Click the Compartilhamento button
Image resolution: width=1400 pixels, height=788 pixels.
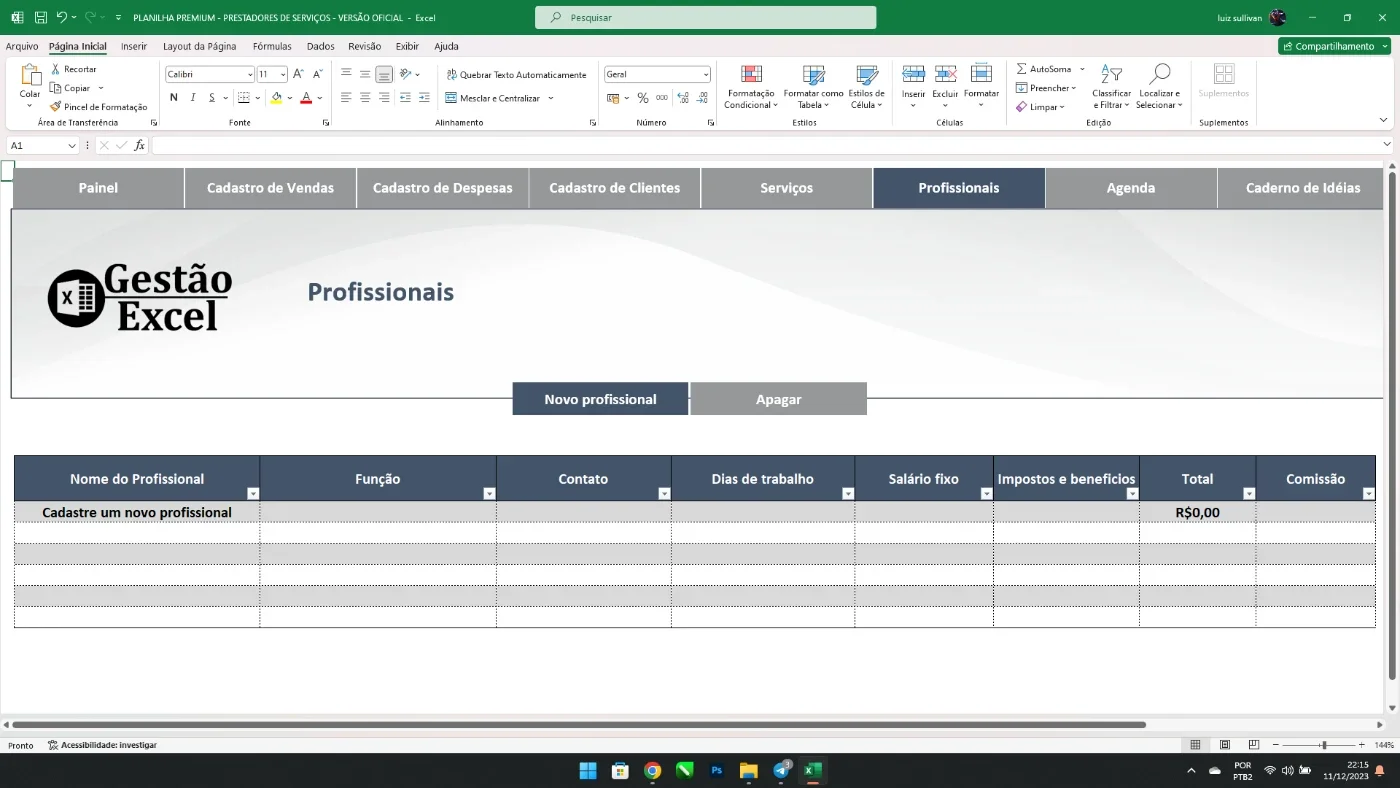(x=1334, y=46)
